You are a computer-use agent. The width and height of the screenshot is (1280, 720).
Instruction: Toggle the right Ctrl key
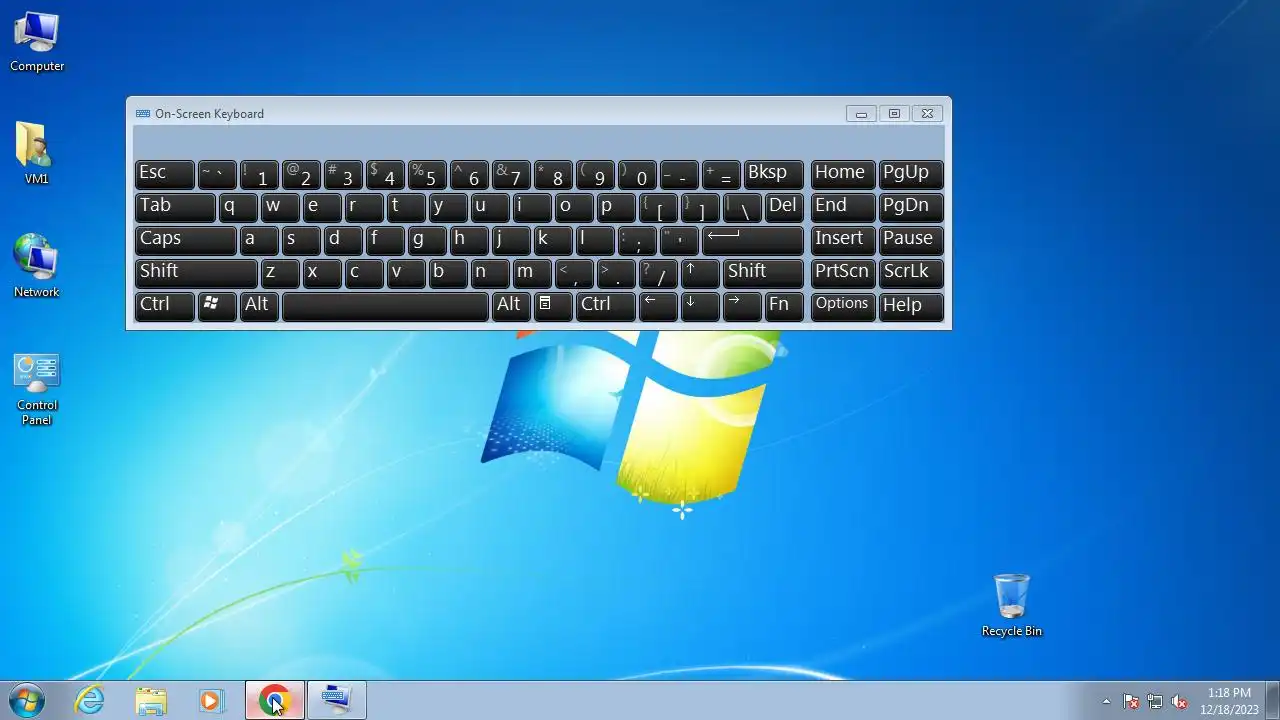coord(605,306)
